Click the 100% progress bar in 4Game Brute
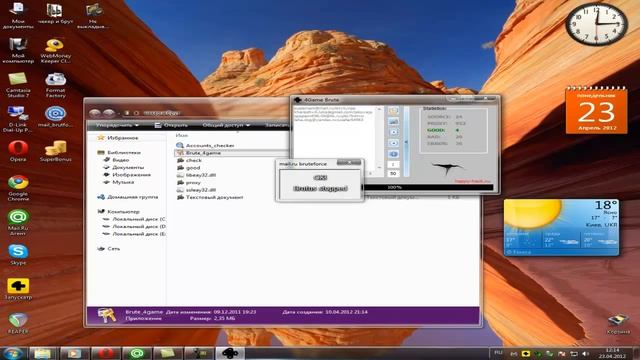Image resolution: width=640 pixels, height=360 pixels. 427,187
